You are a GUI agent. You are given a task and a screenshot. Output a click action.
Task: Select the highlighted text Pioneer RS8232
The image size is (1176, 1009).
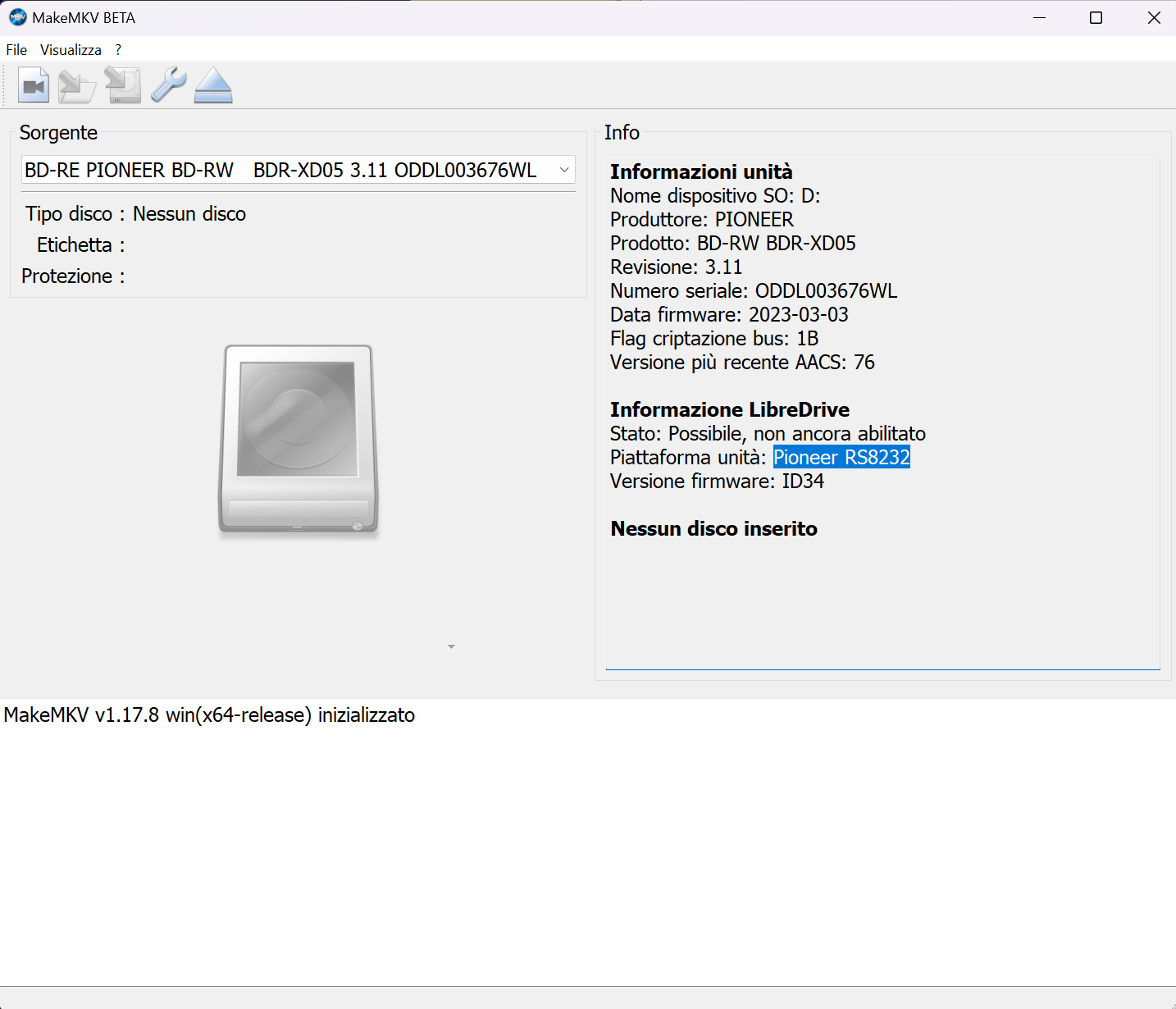(x=841, y=457)
